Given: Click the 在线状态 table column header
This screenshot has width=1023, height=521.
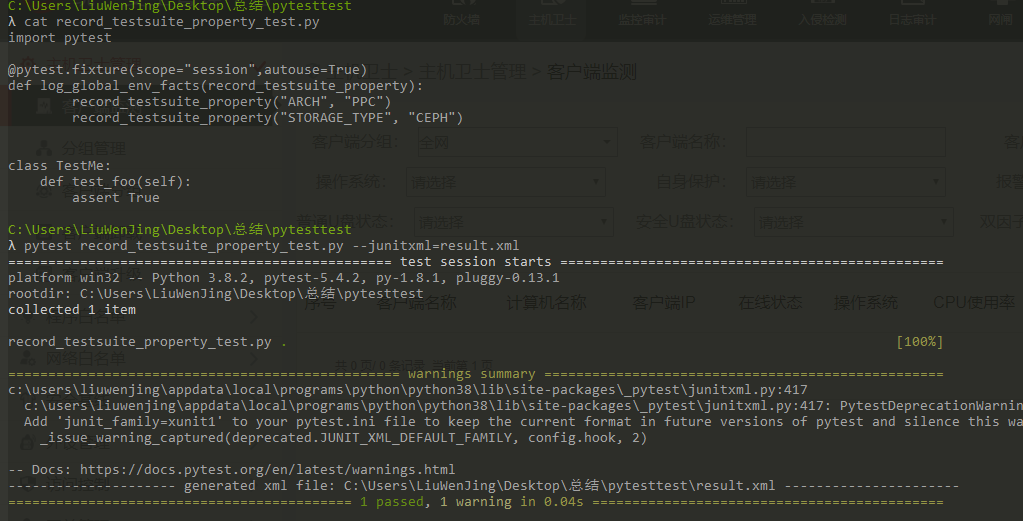Looking at the screenshot, I should (x=770, y=303).
